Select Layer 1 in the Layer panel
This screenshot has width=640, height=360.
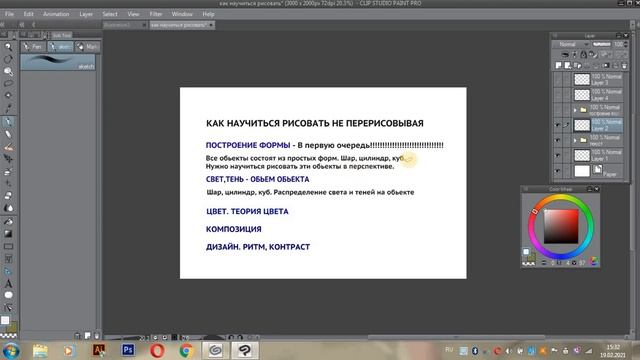point(598,155)
